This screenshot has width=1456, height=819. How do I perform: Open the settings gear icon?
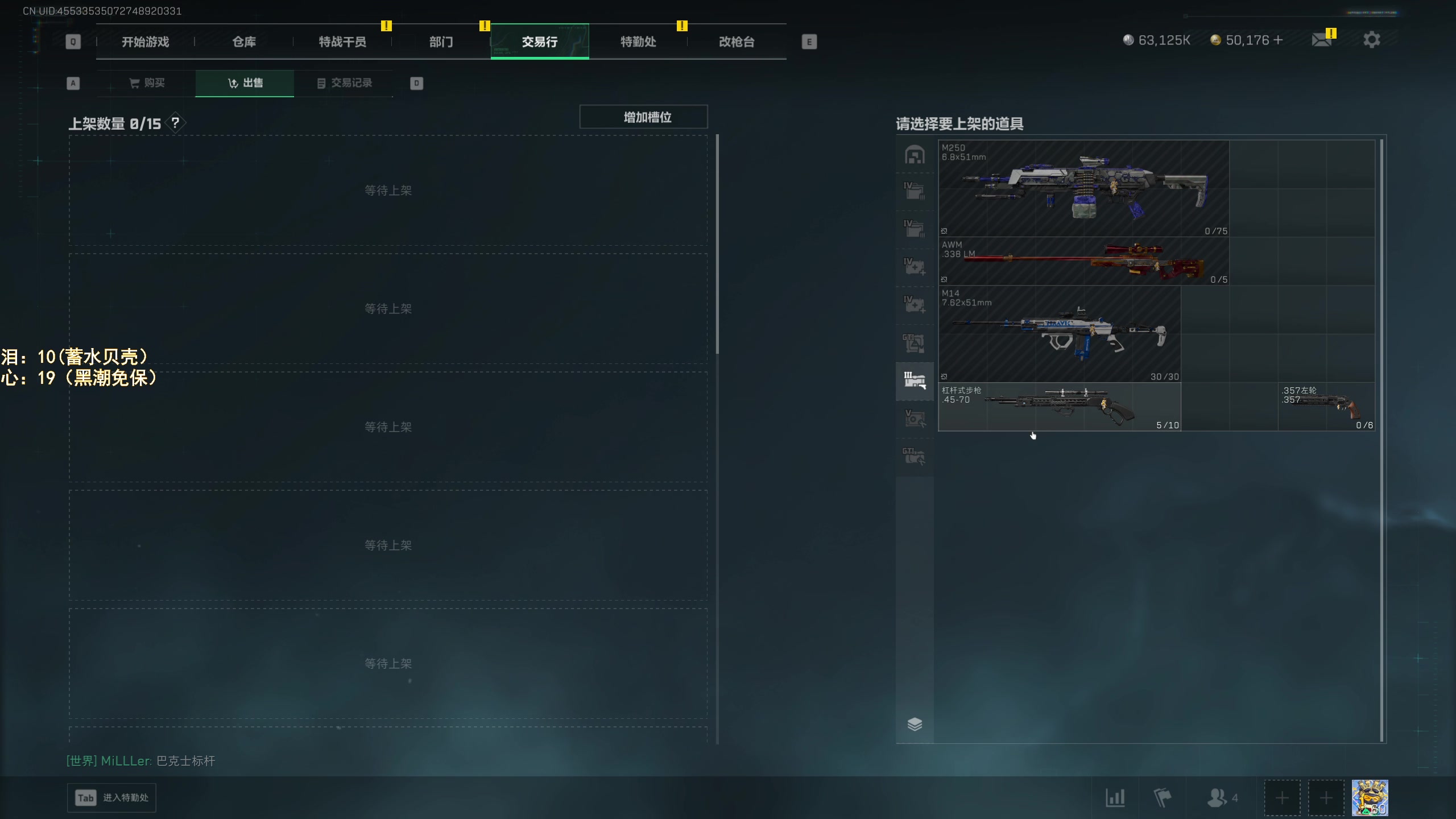[x=1371, y=40]
